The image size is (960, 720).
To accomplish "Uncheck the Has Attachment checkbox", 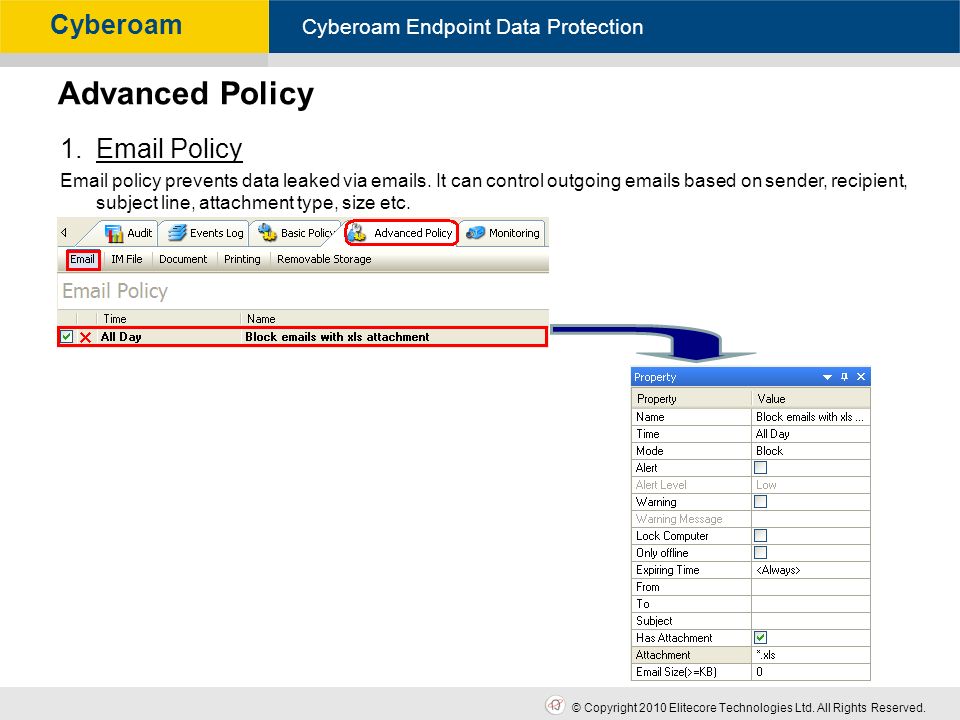I will tap(760, 638).
